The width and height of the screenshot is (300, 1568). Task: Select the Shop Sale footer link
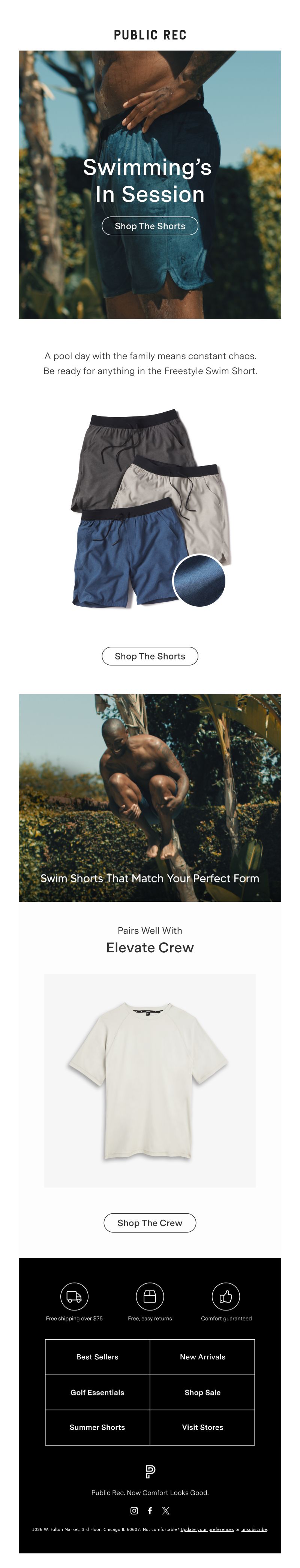click(202, 1392)
